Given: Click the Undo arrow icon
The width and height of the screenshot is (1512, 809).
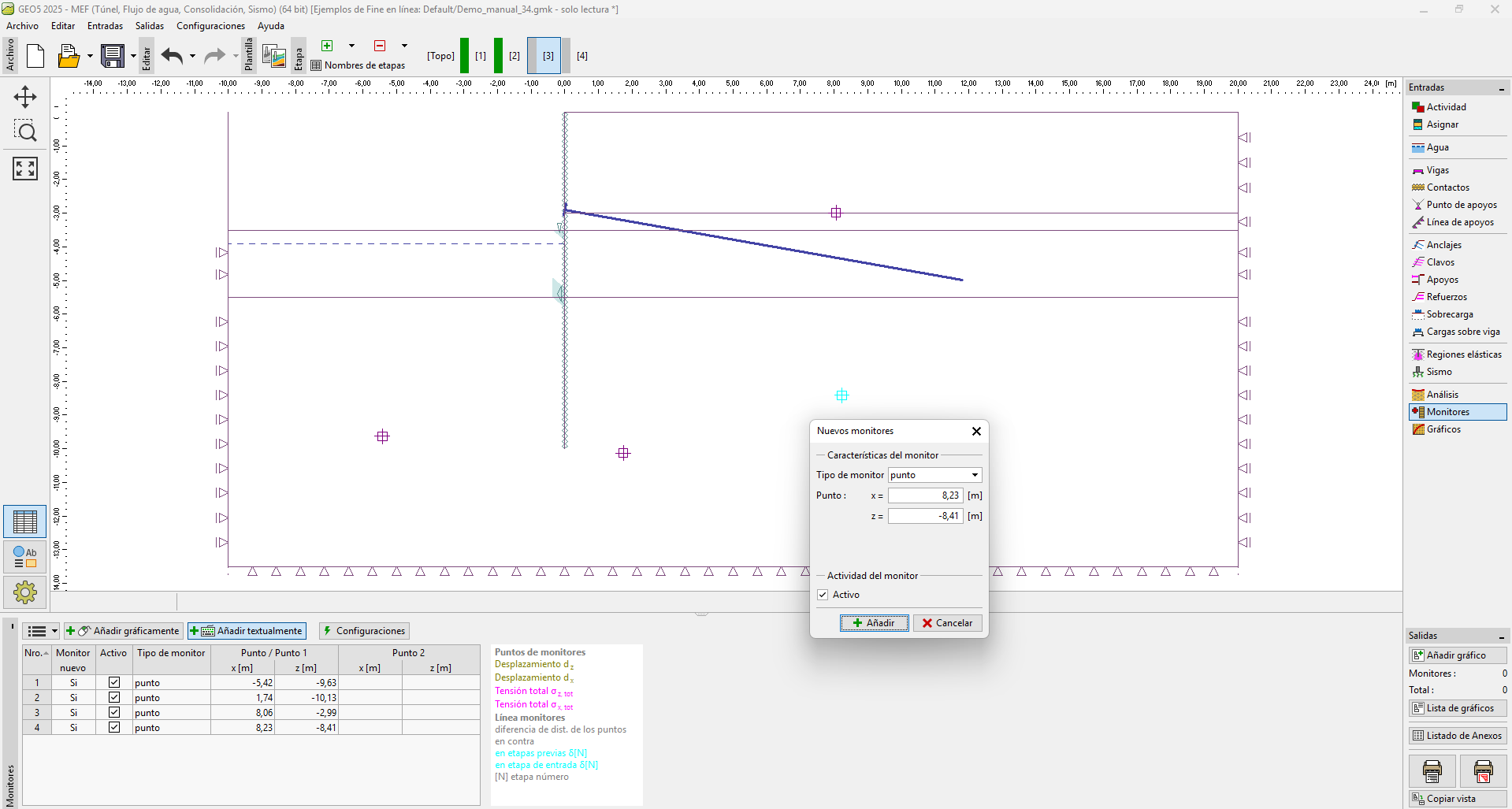Looking at the screenshot, I should [x=172, y=56].
